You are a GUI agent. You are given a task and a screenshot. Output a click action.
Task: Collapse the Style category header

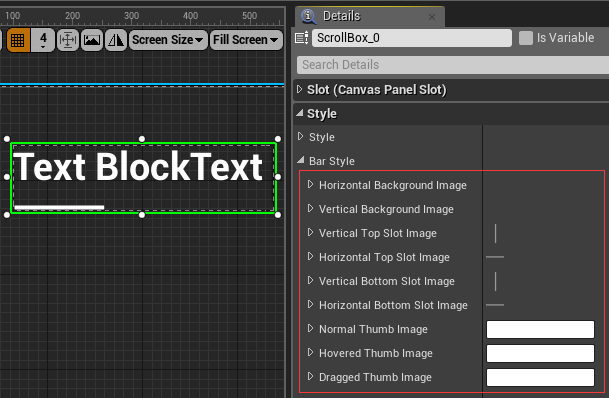click(x=299, y=113)
